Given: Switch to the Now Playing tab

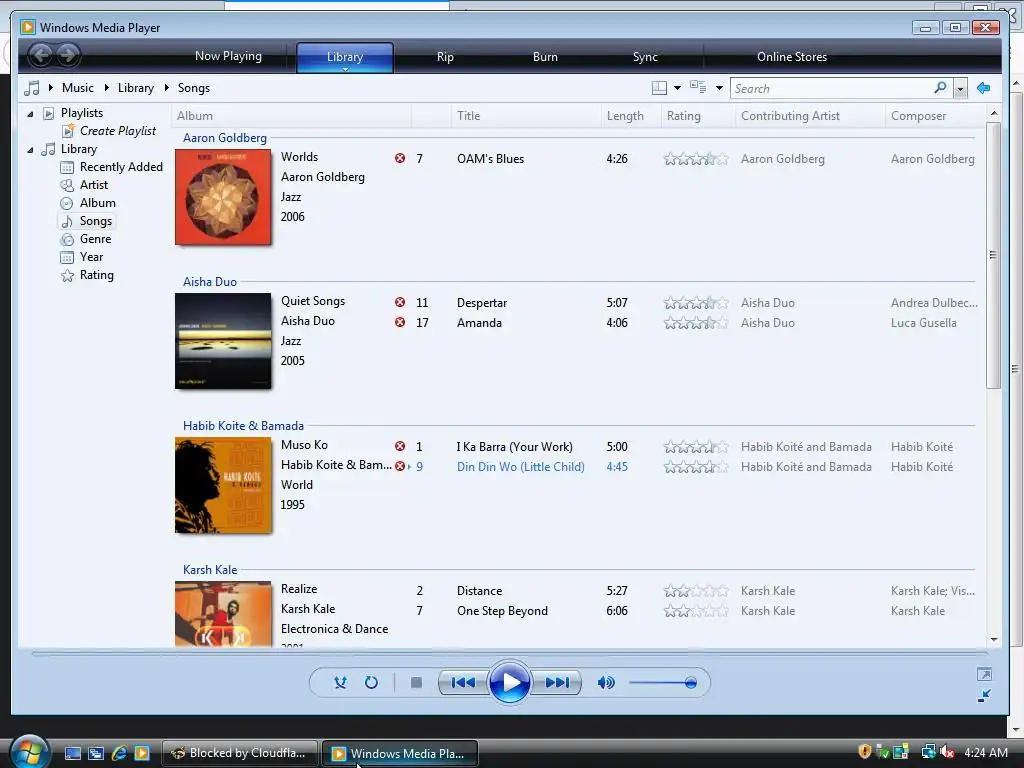Looking at the screenshot, I should (228, 56).
